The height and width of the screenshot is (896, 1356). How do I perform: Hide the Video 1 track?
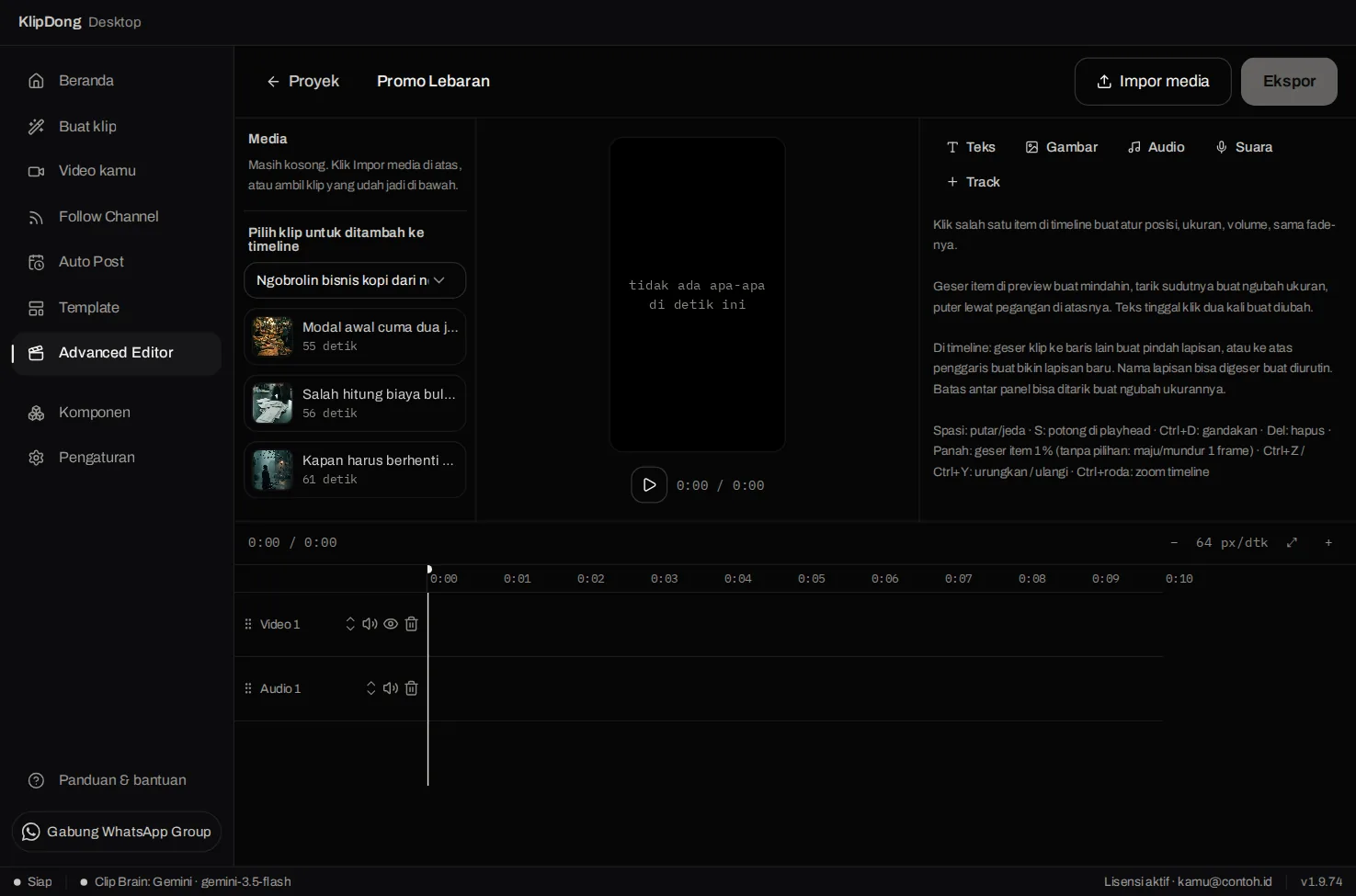pyautogui.click(x=391, y=624)
